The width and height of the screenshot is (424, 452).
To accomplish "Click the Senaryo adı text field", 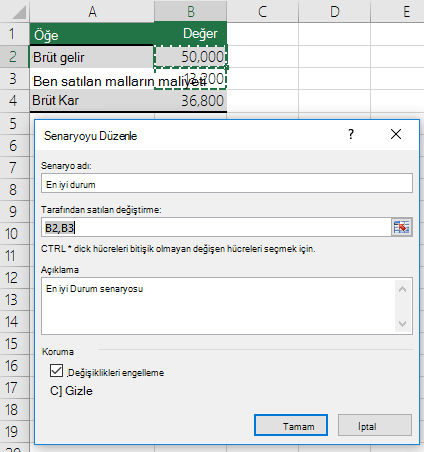I will coord(227,183).
